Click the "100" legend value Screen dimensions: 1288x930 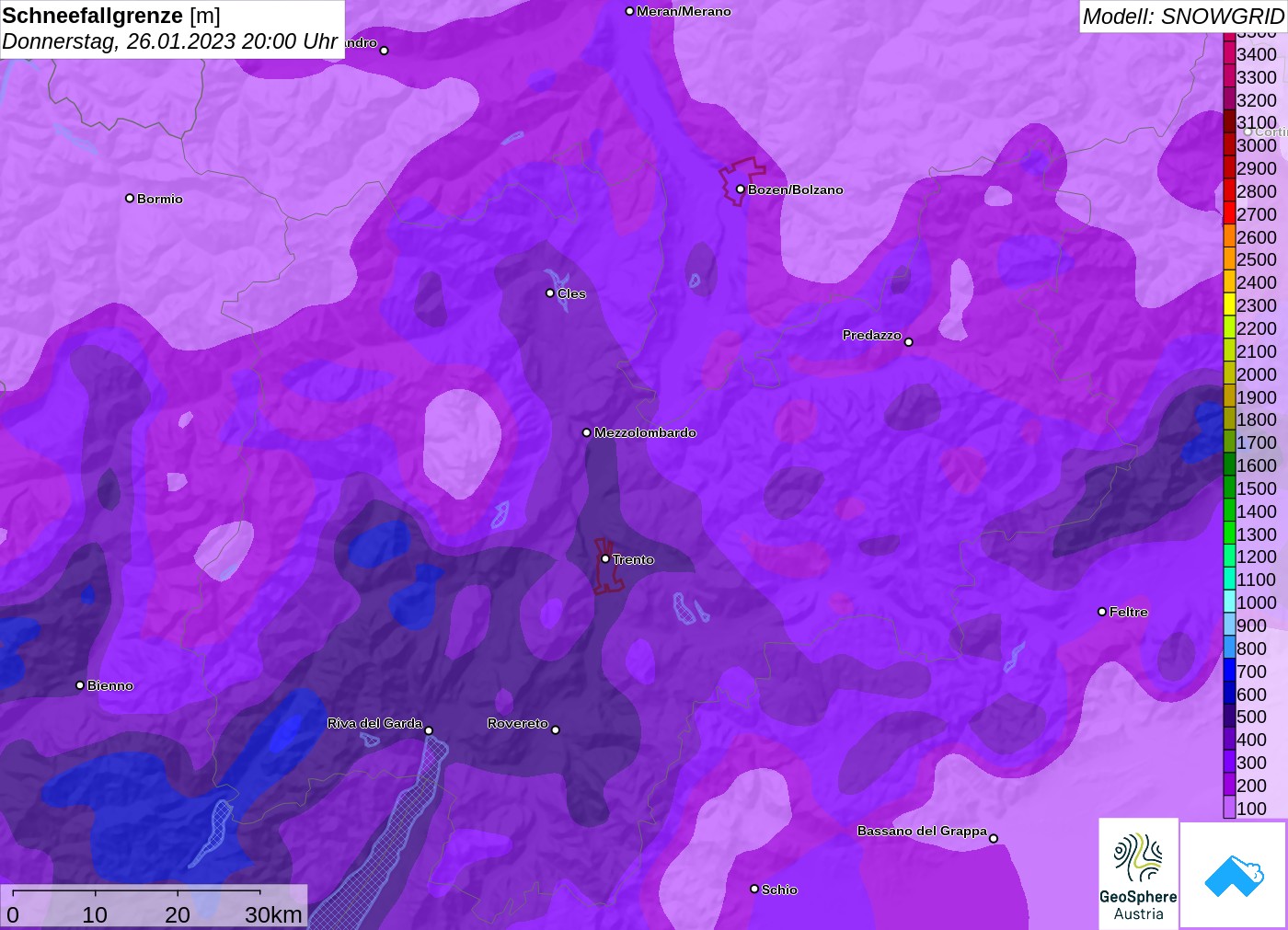1252,809
